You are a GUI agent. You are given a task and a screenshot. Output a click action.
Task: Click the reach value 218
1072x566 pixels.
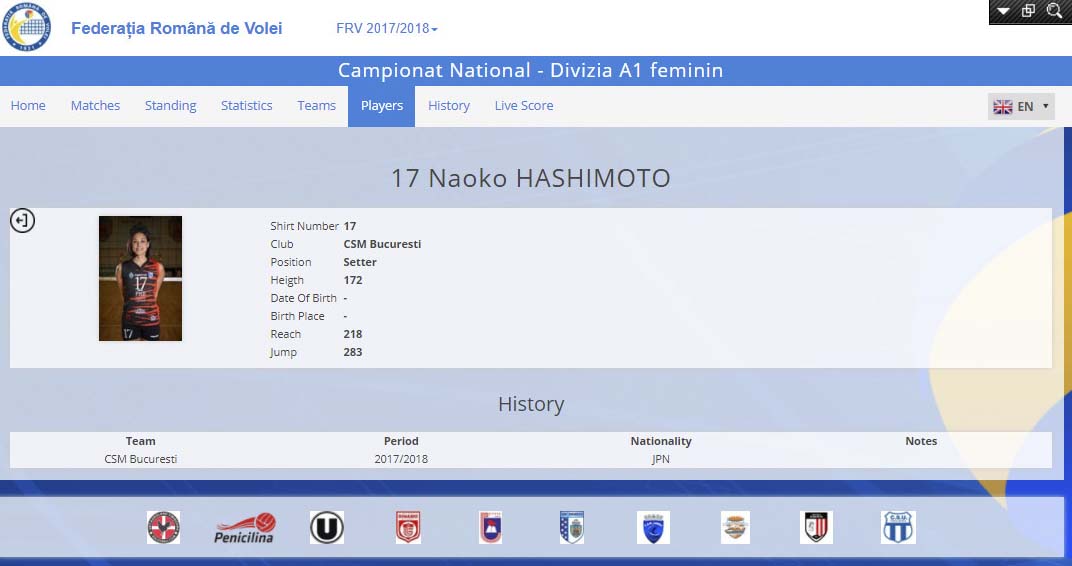(353, 334)
